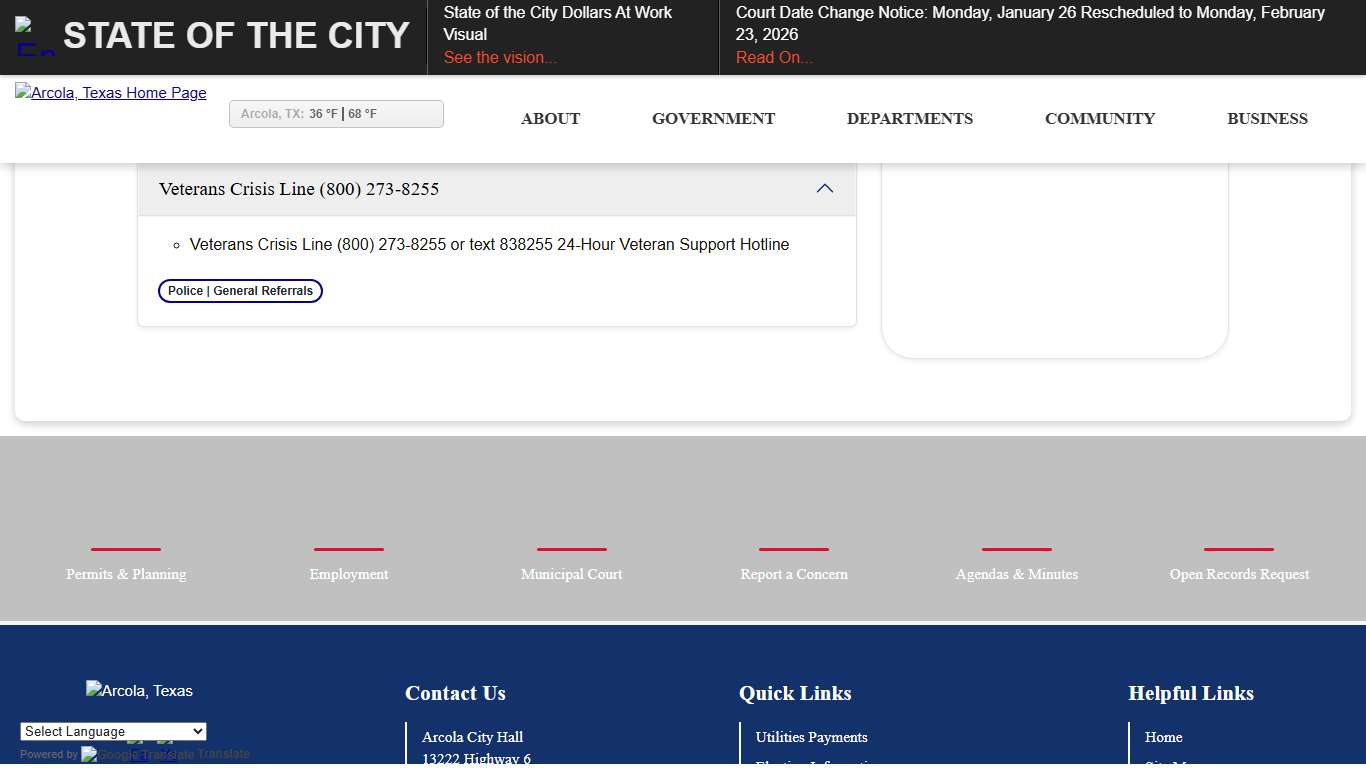This screenshot has width=1366, height=768.
Task: Open Utilities Payments under Quick Links
Action: click(811, 737)
